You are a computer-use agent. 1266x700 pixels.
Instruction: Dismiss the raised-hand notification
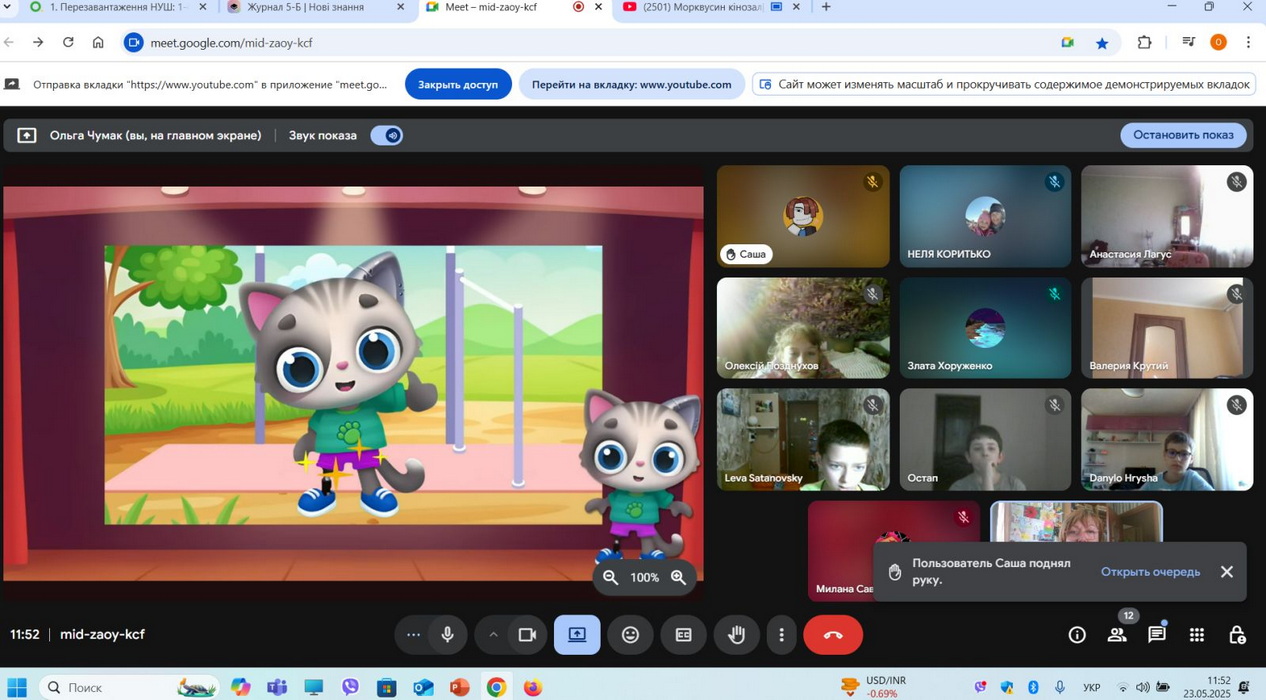[x=1227, y=572]
